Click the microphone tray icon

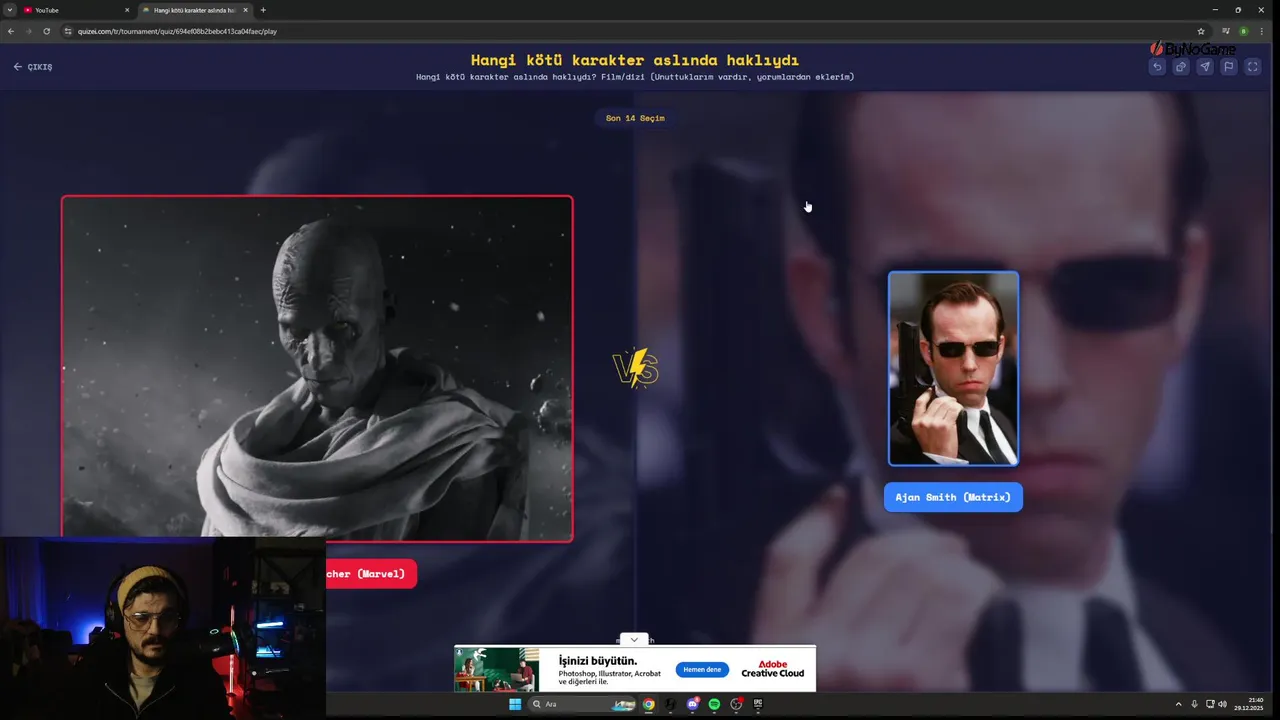[x=1194, y=704]
